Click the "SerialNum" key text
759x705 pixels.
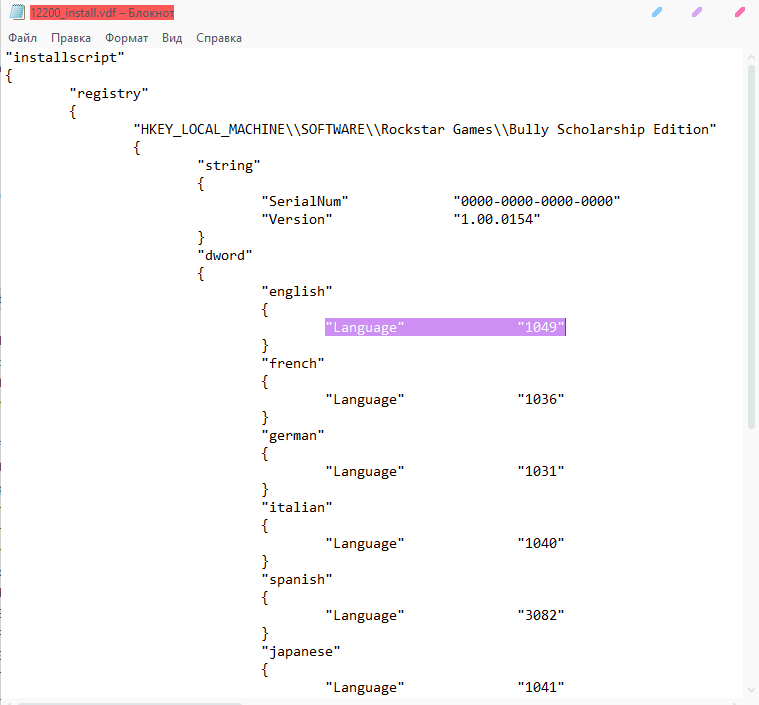tap(305, 201)
